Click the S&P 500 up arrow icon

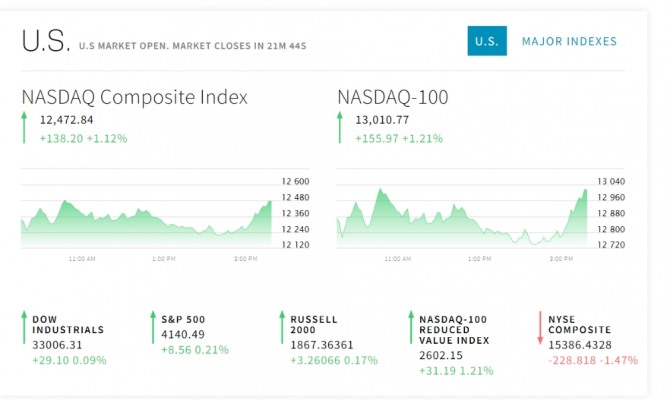pos(153,328)
